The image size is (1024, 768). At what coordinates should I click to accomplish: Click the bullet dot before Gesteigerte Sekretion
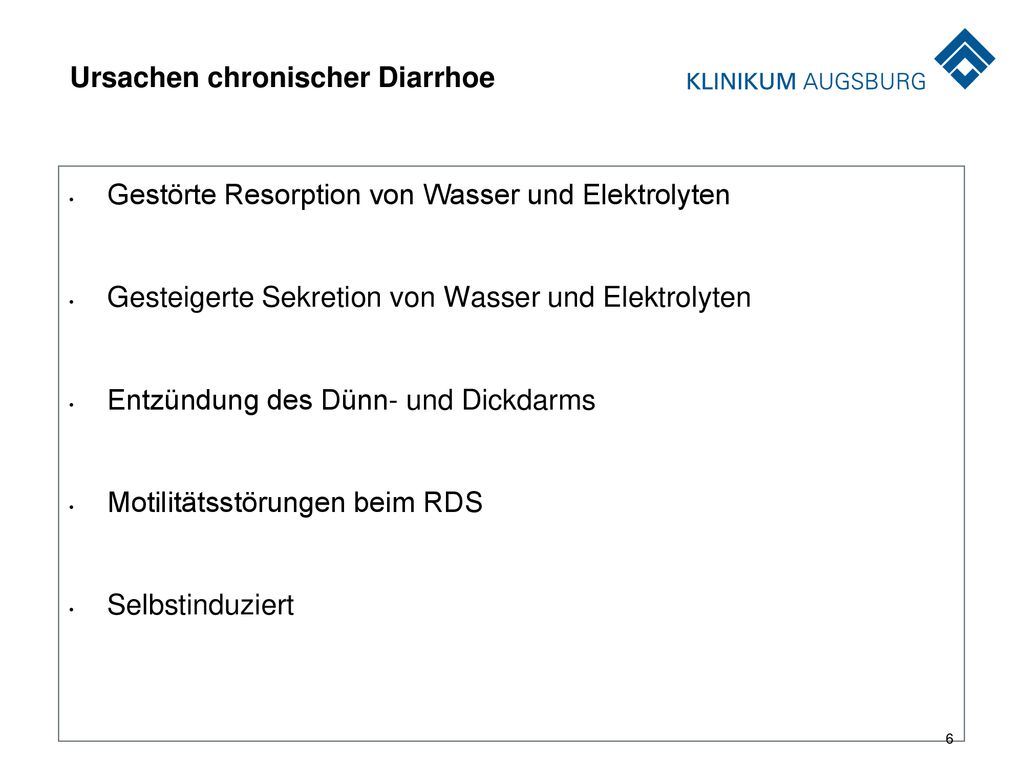pos(71,302)
